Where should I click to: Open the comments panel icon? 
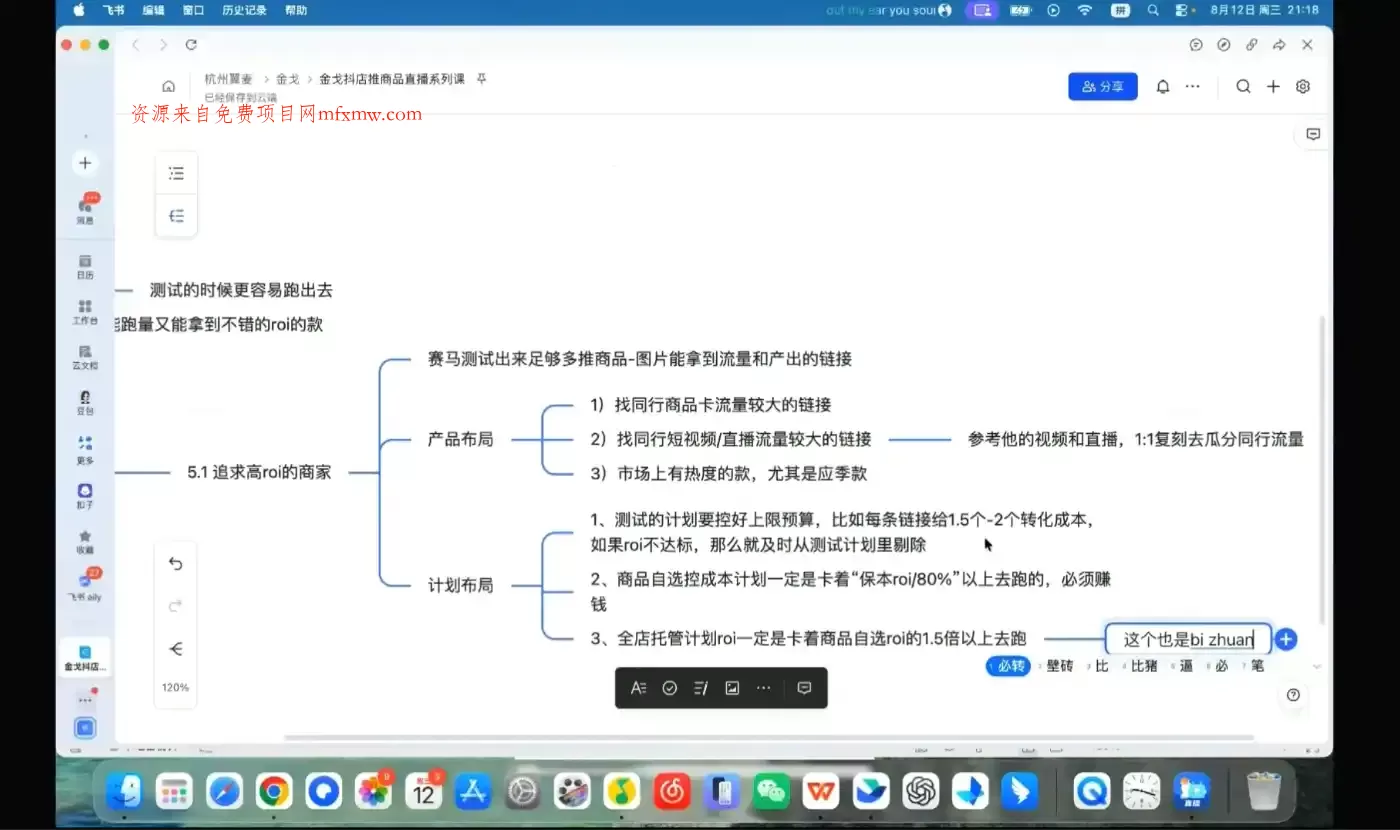[x=1314, y=134]
